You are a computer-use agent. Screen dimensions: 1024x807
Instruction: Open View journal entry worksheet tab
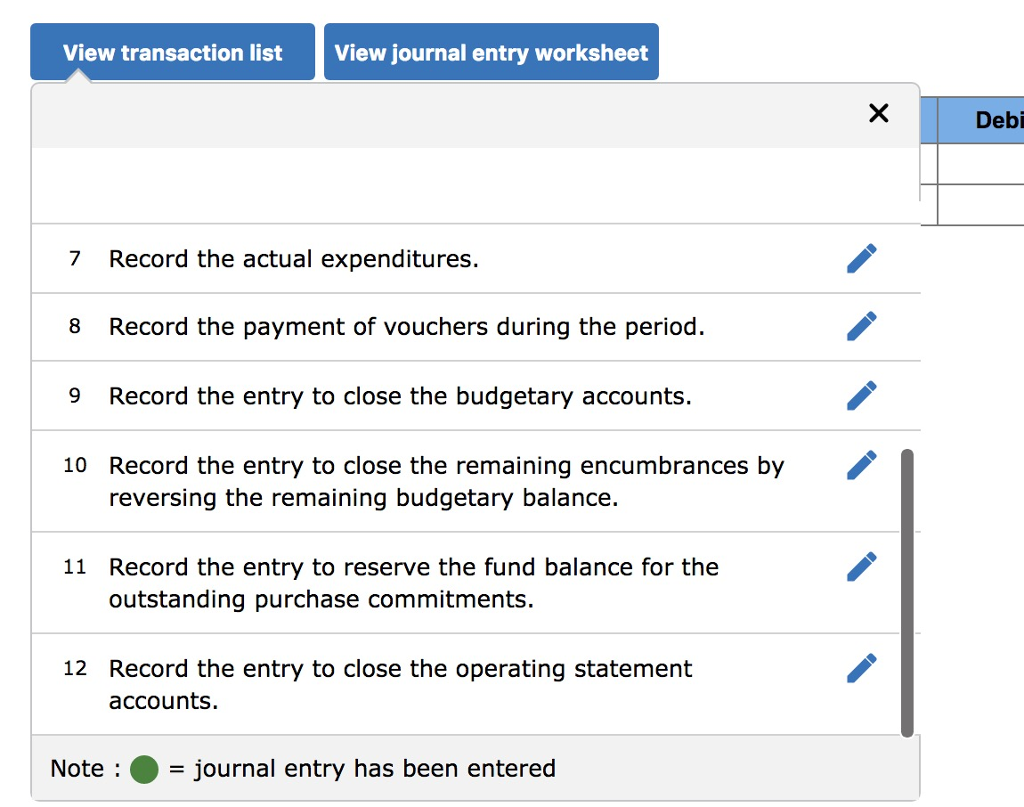[x=491, y=52]
